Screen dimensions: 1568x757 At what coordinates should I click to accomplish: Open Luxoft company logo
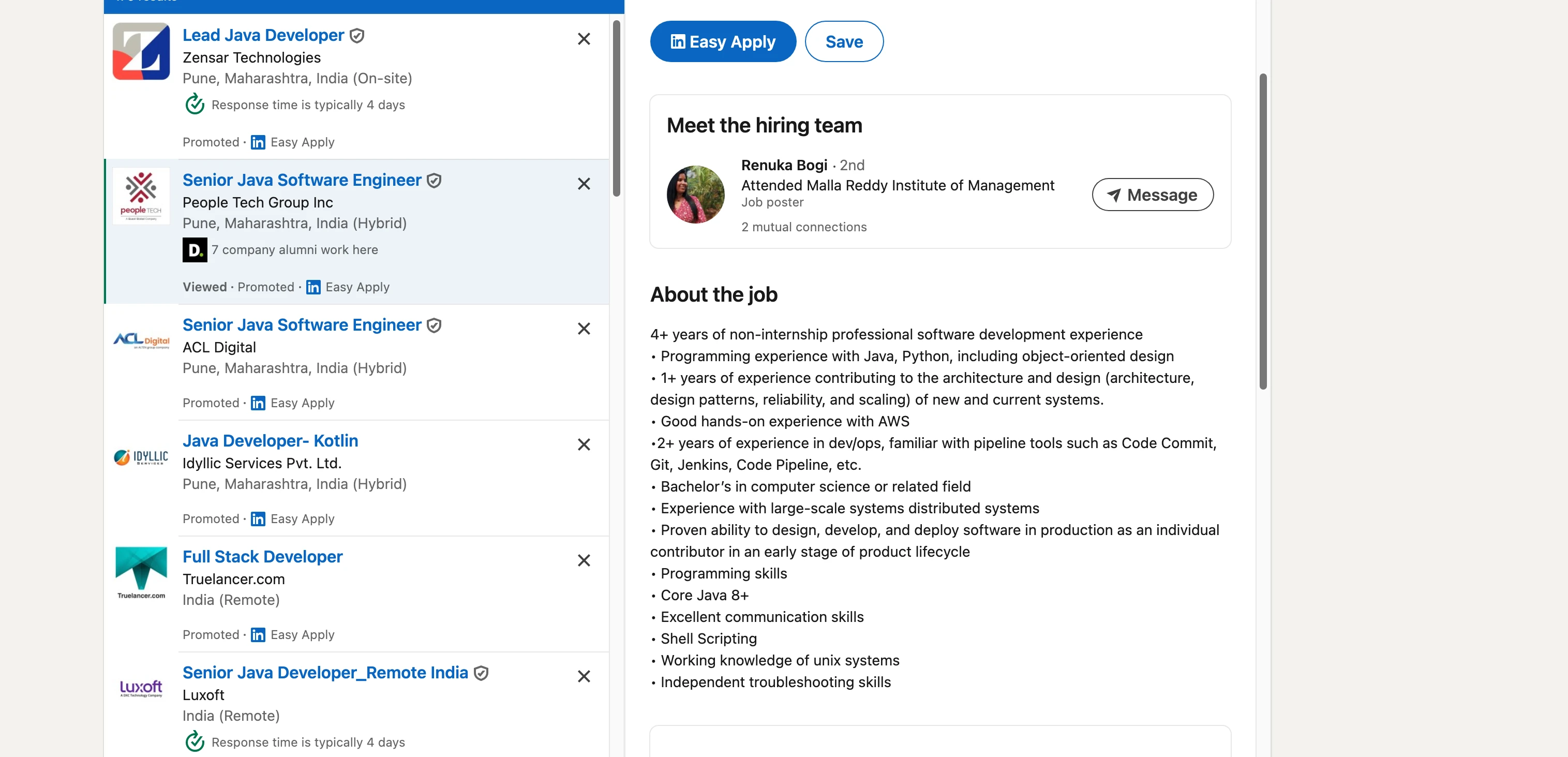[x=141, y=688]
